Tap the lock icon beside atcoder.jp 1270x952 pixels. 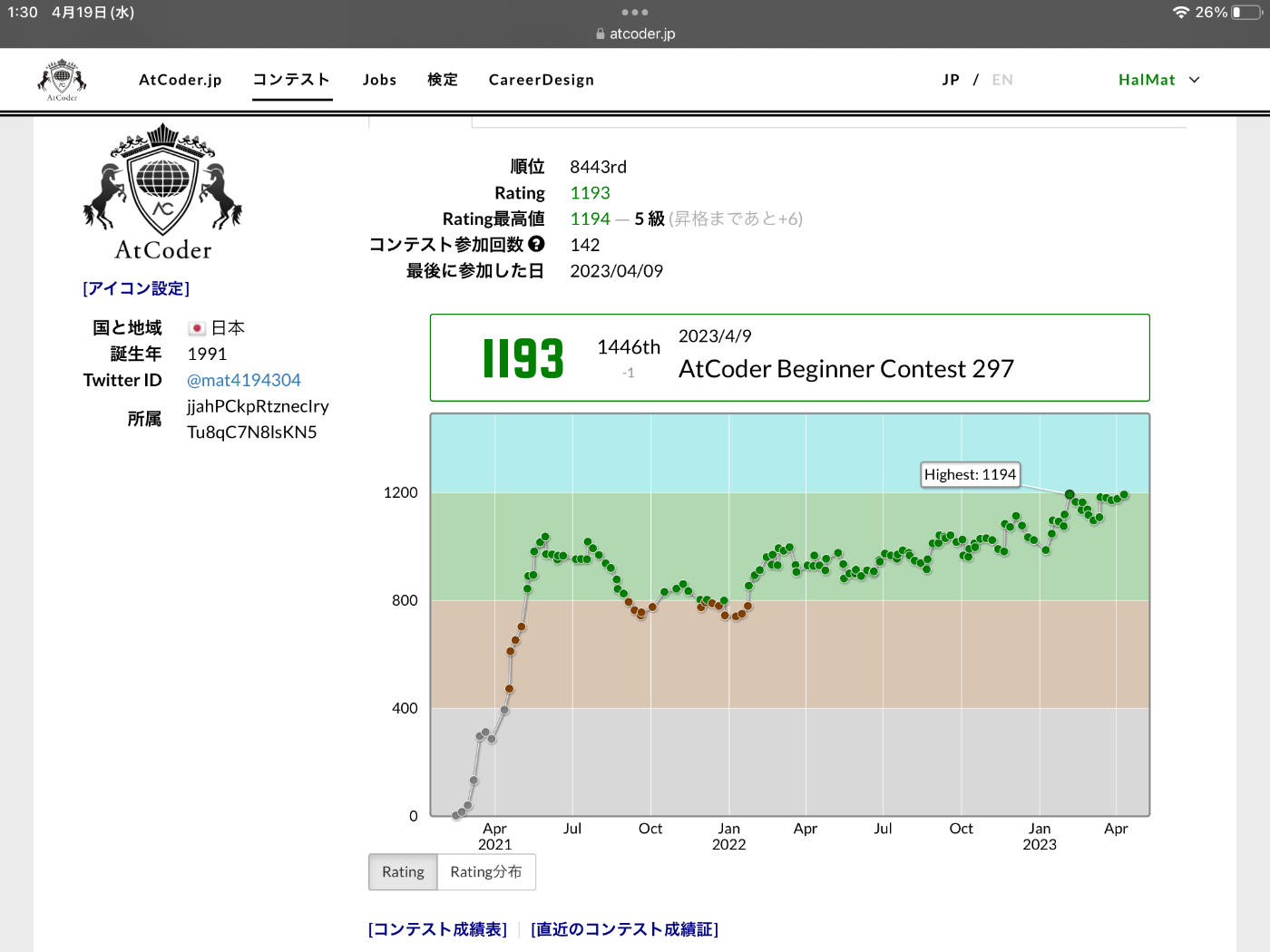(601, 34)
